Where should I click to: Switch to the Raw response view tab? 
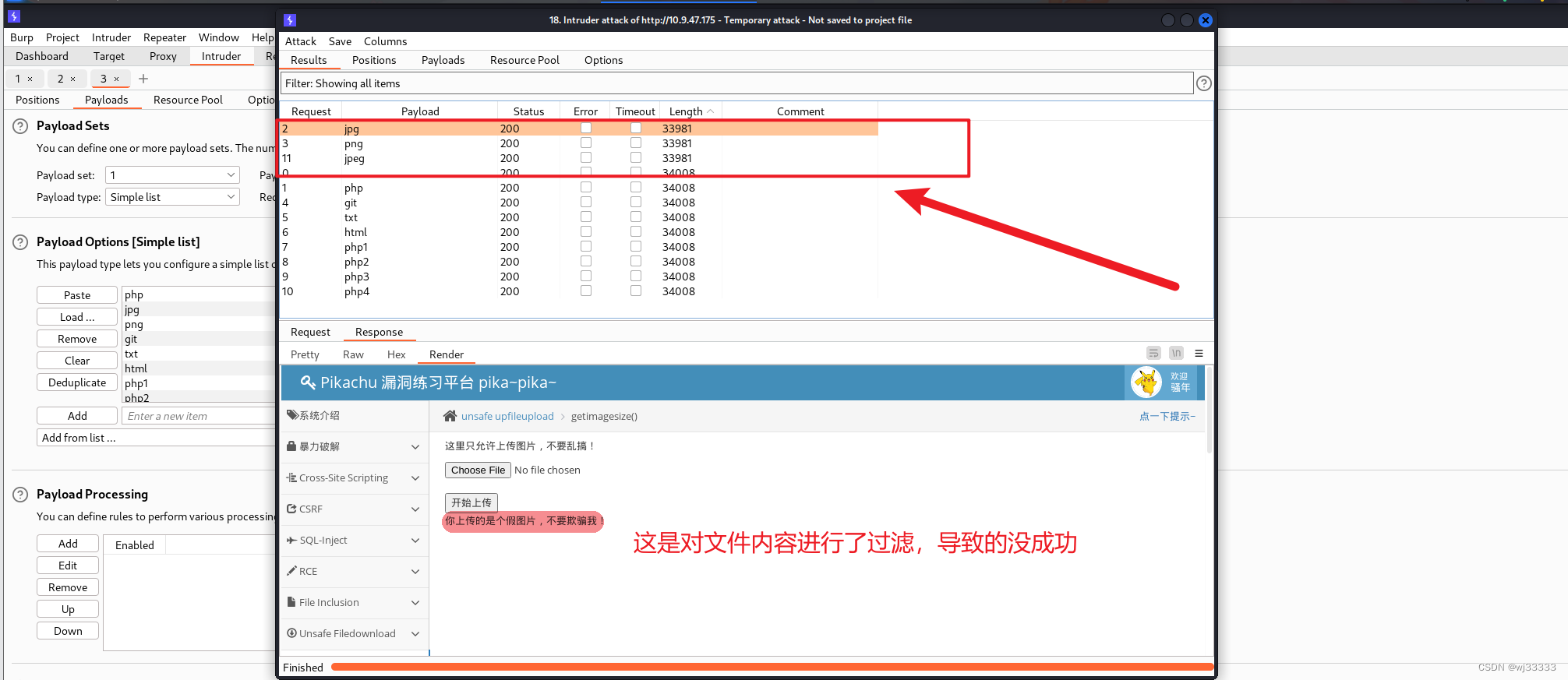coord(353,354)
